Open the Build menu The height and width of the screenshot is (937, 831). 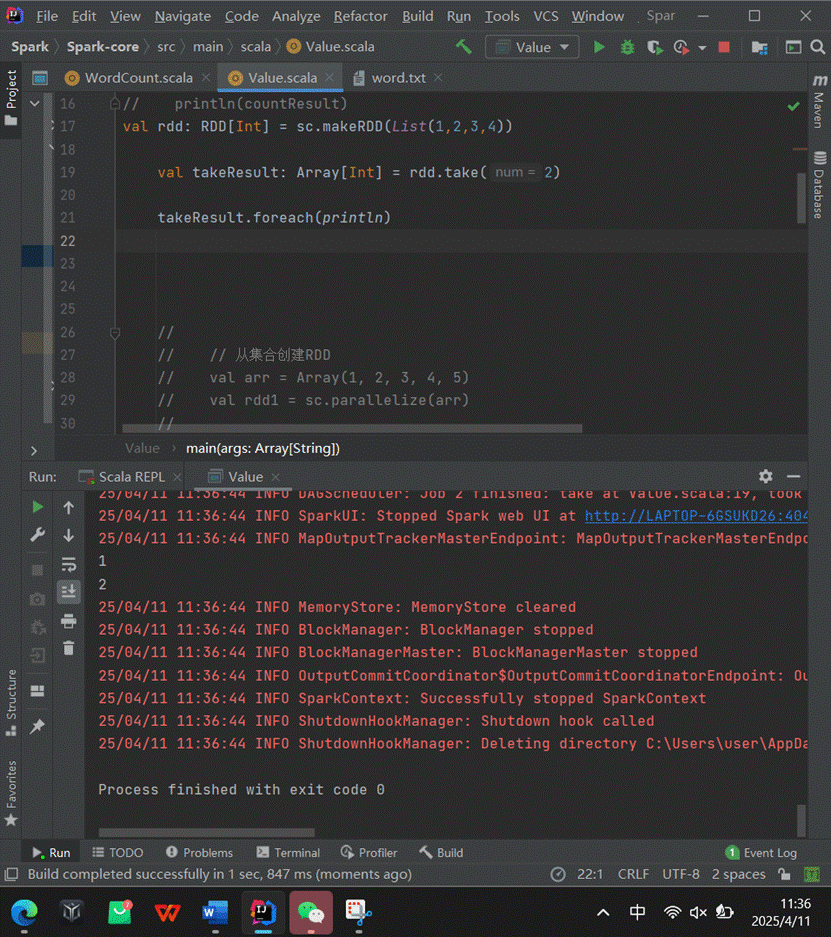coord(418,16)
